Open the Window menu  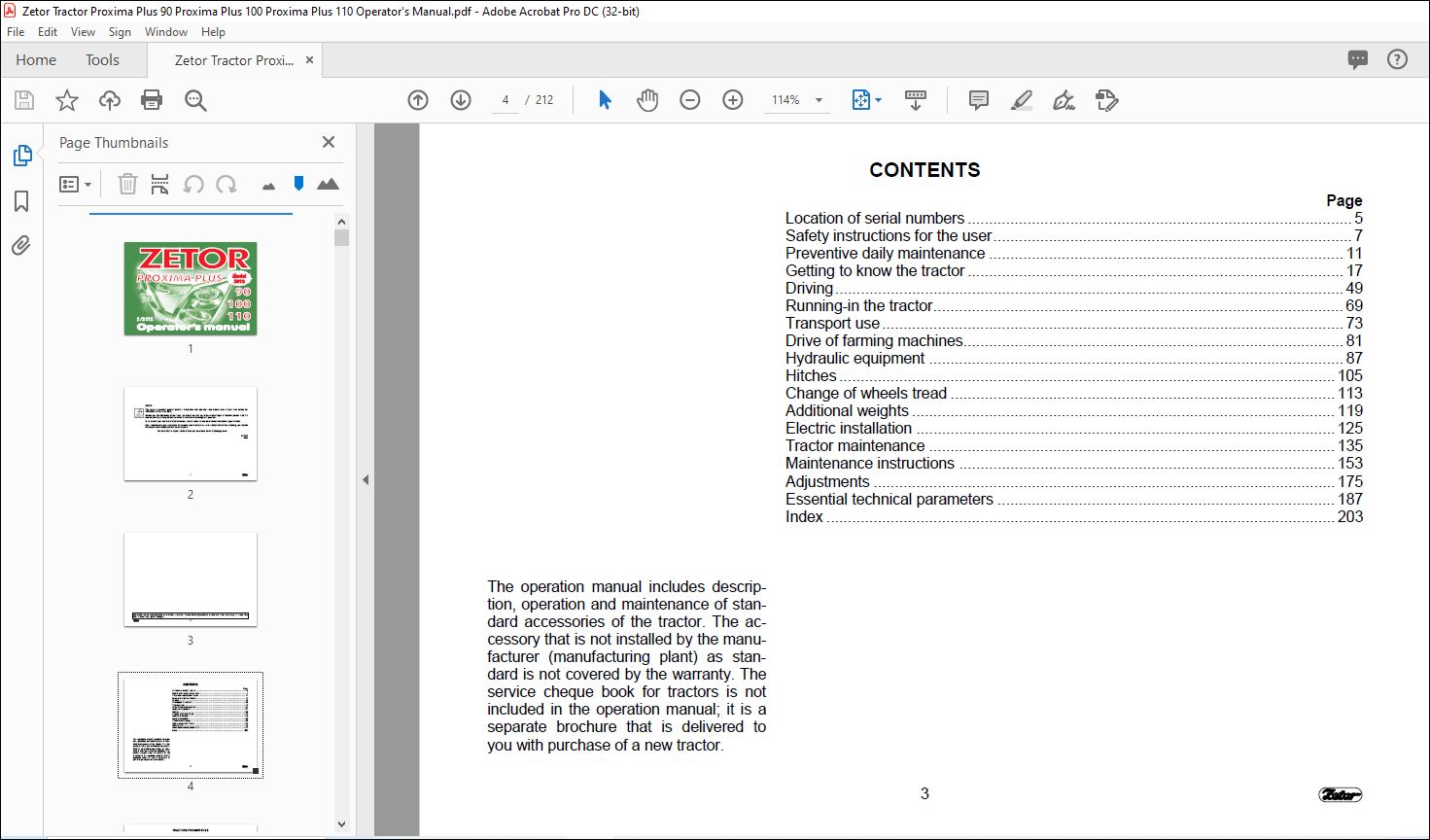click(x=166, y=32)
